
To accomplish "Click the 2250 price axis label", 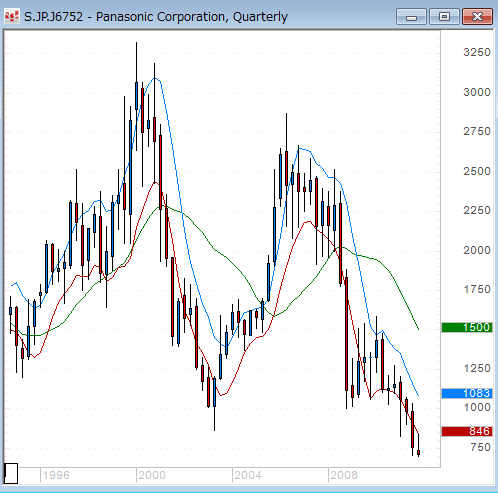I will coord(477,210).
